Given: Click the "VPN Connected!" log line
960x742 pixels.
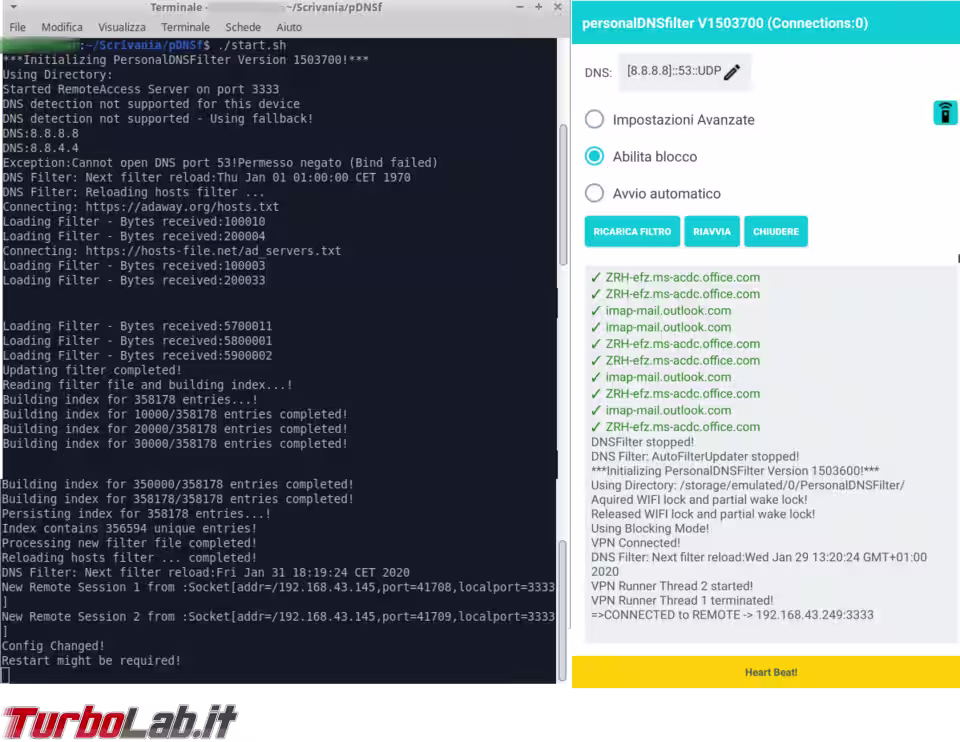Looking at the screenshot, I should coord(636,543).
